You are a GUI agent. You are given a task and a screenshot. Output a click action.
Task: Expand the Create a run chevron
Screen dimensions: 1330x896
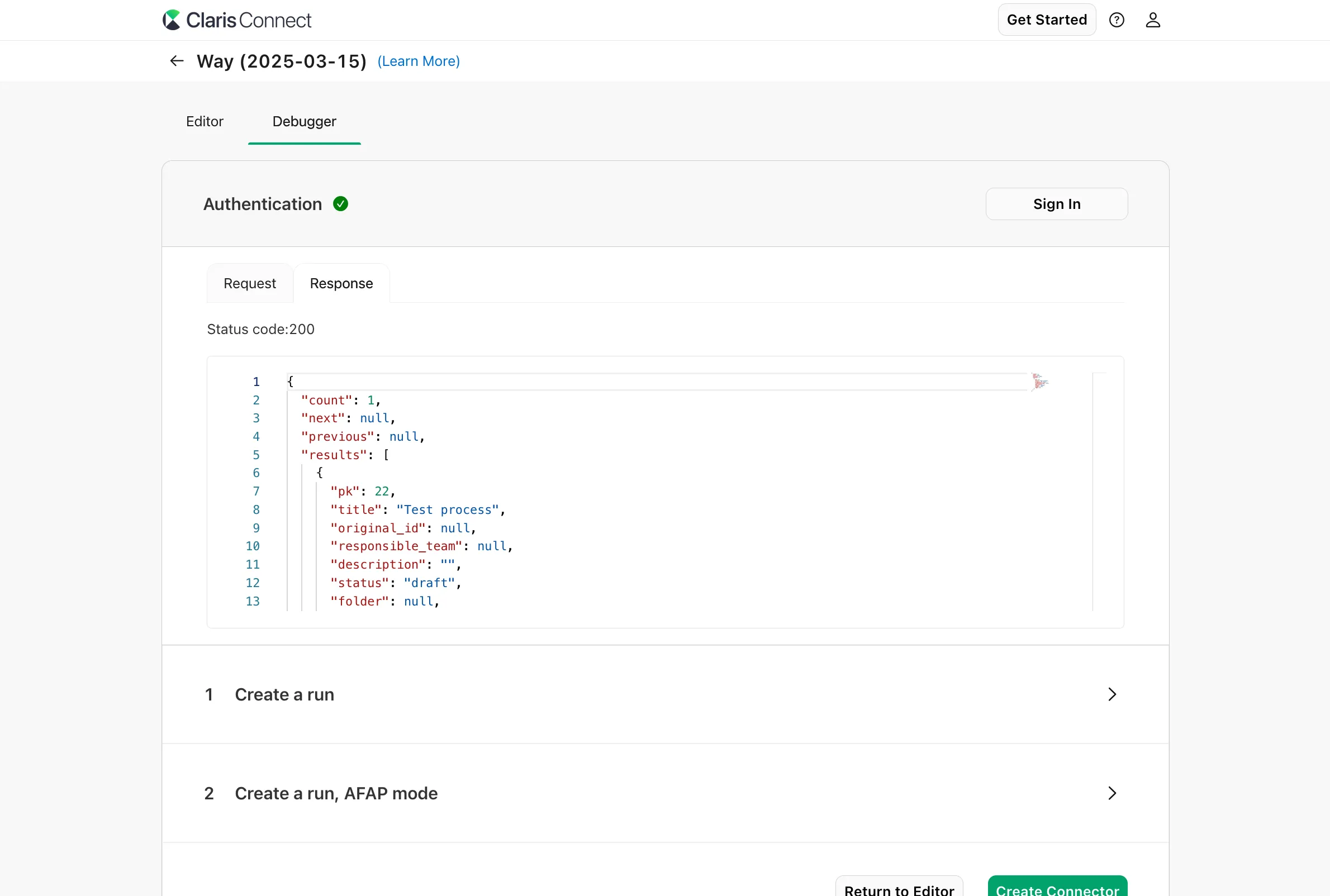[x=1111, y=694]
